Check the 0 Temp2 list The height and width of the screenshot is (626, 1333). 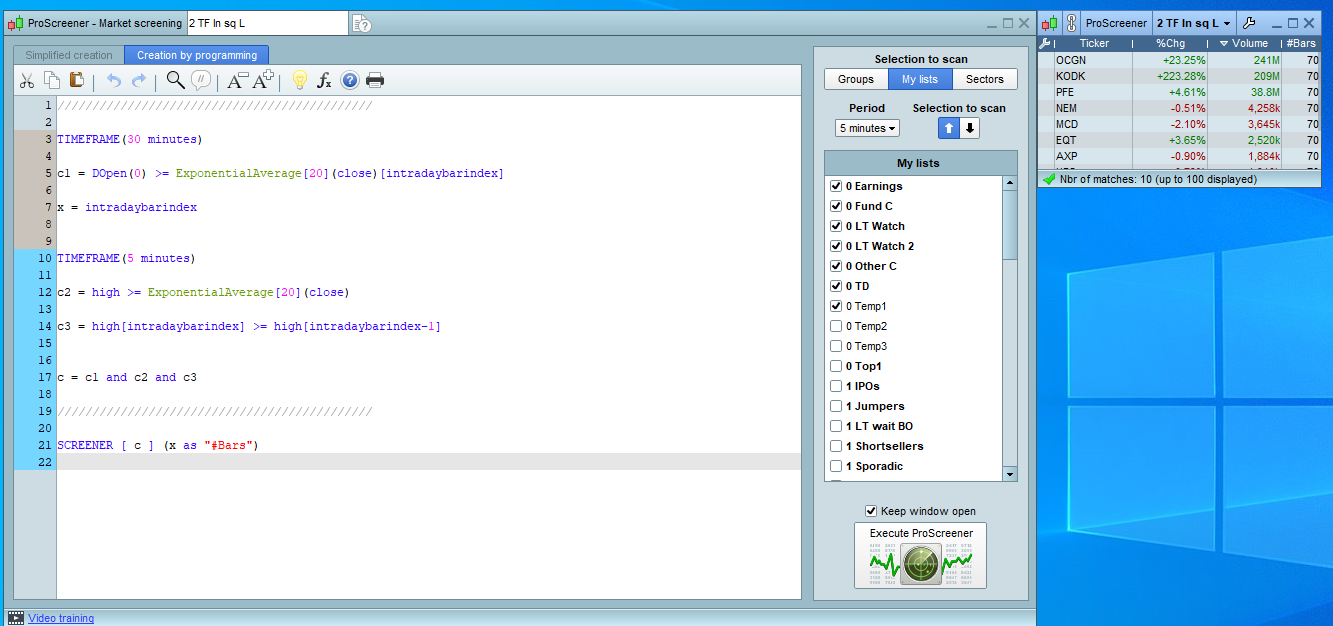[836, 326]
